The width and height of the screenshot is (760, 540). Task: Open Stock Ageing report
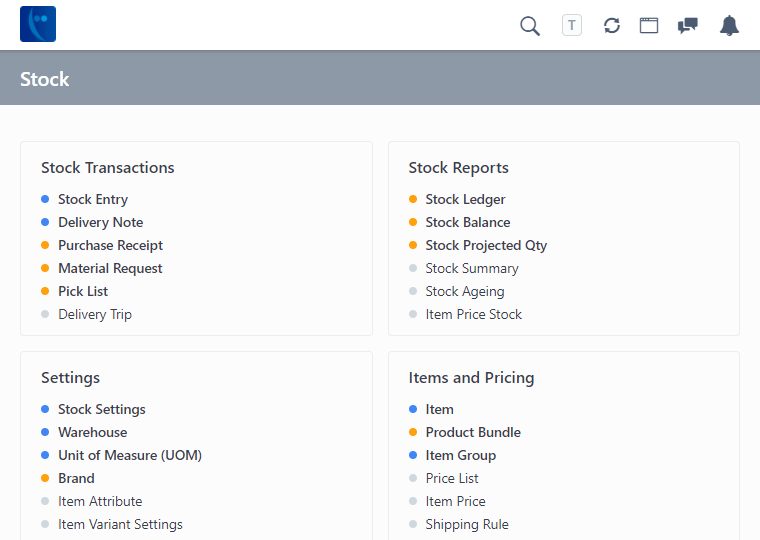[464, 291]
